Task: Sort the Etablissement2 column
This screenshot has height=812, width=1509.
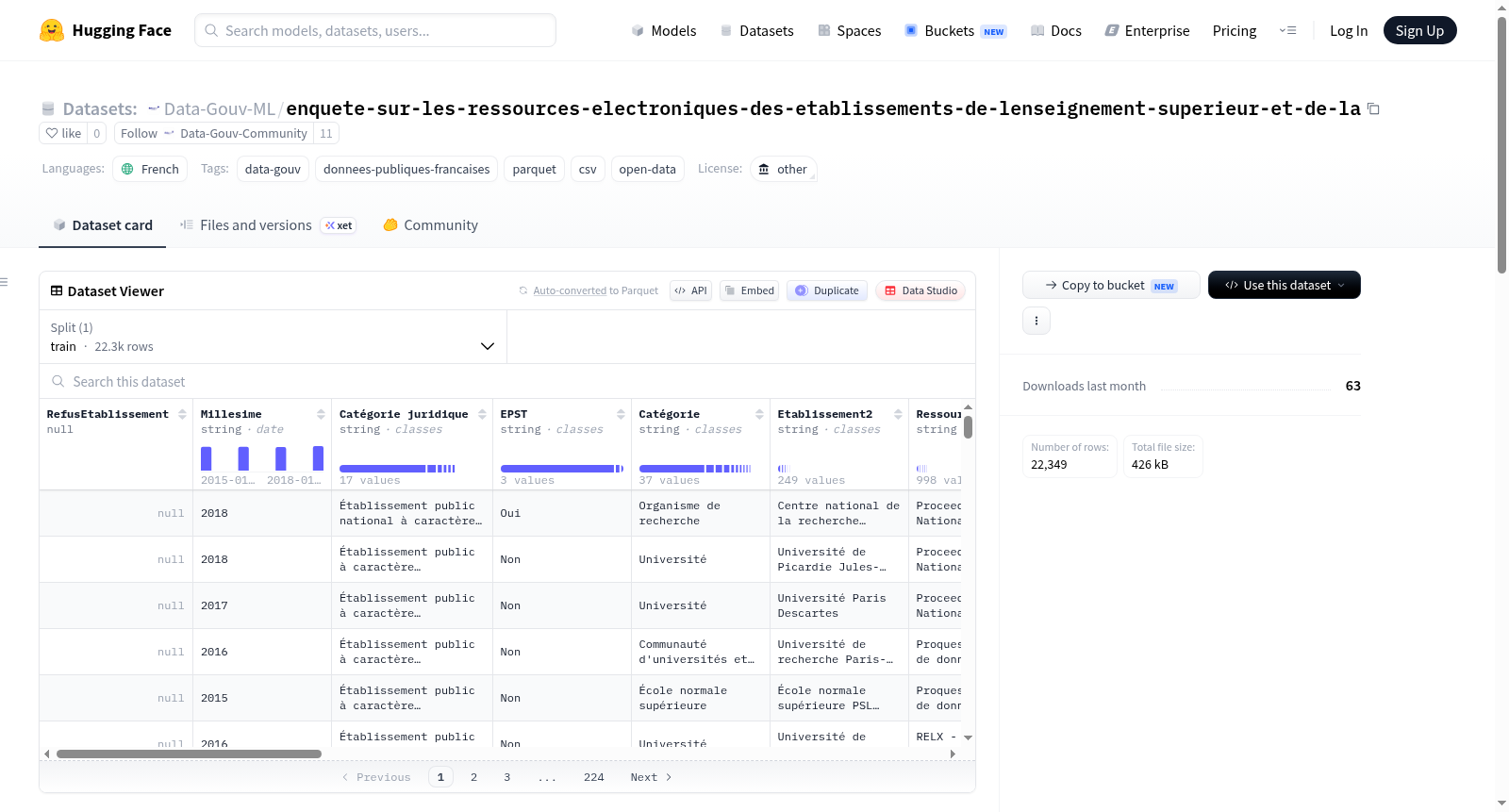Action: [898, 414]
